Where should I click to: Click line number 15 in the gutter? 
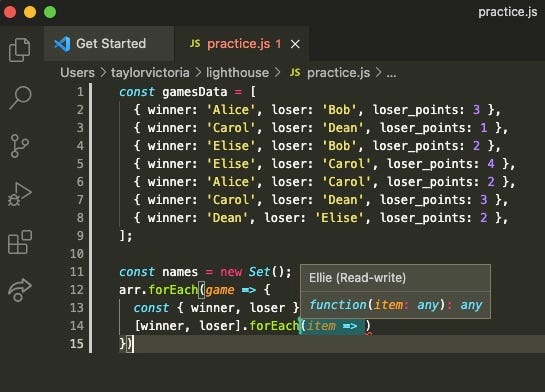(77, 344)
